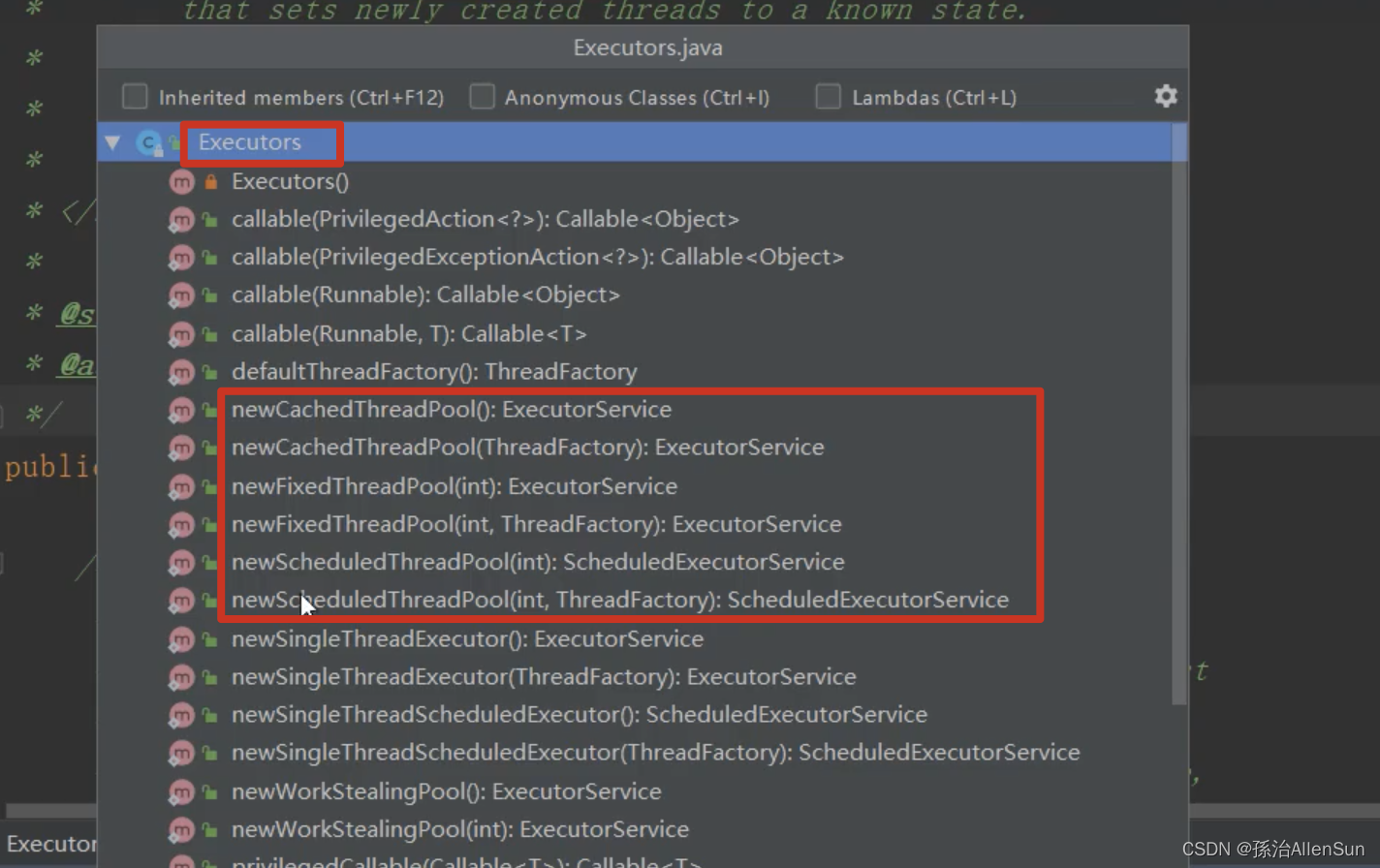The width and height of the screenshot is (1380, 868).
Task: Open newScheduledThreadPool(int, ThreadFactory) method
Action: click(620, 599)
